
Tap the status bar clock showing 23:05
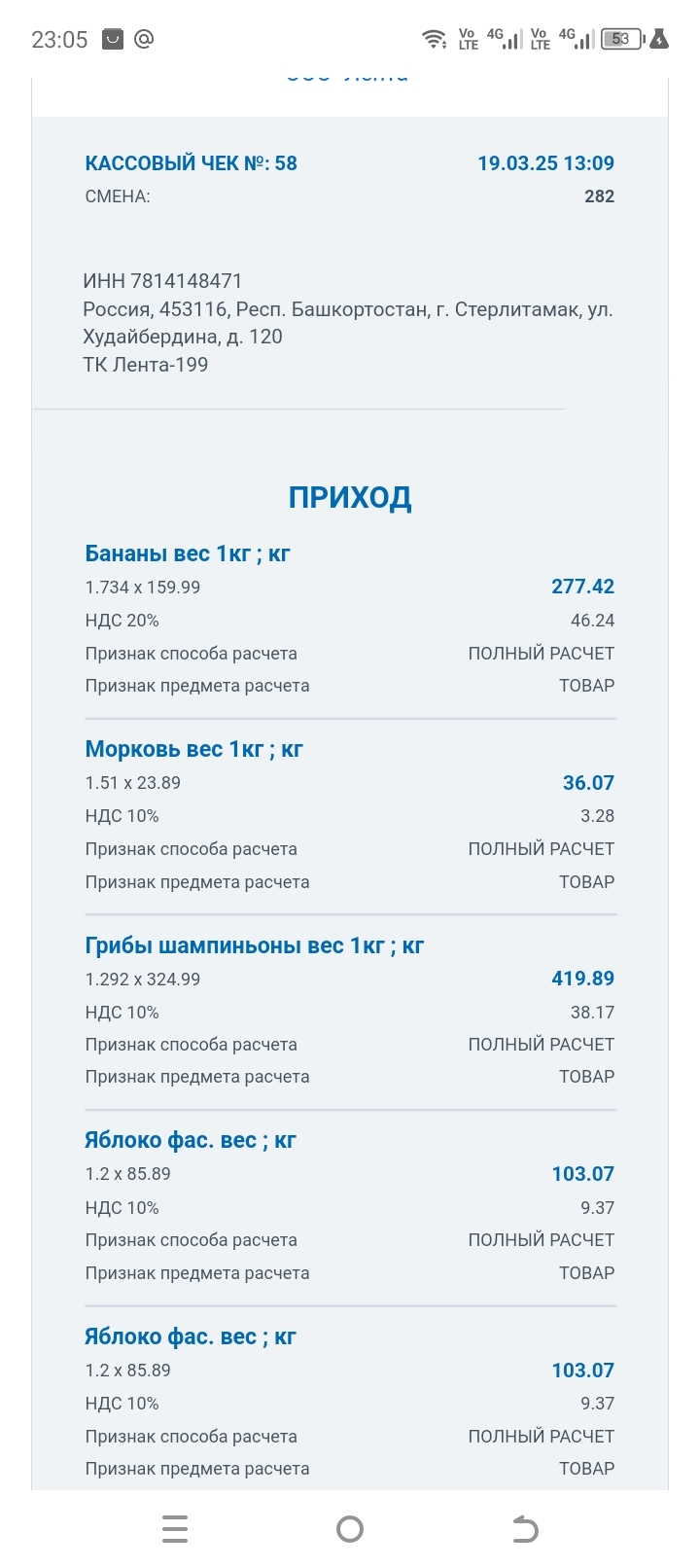click(59, 40)
